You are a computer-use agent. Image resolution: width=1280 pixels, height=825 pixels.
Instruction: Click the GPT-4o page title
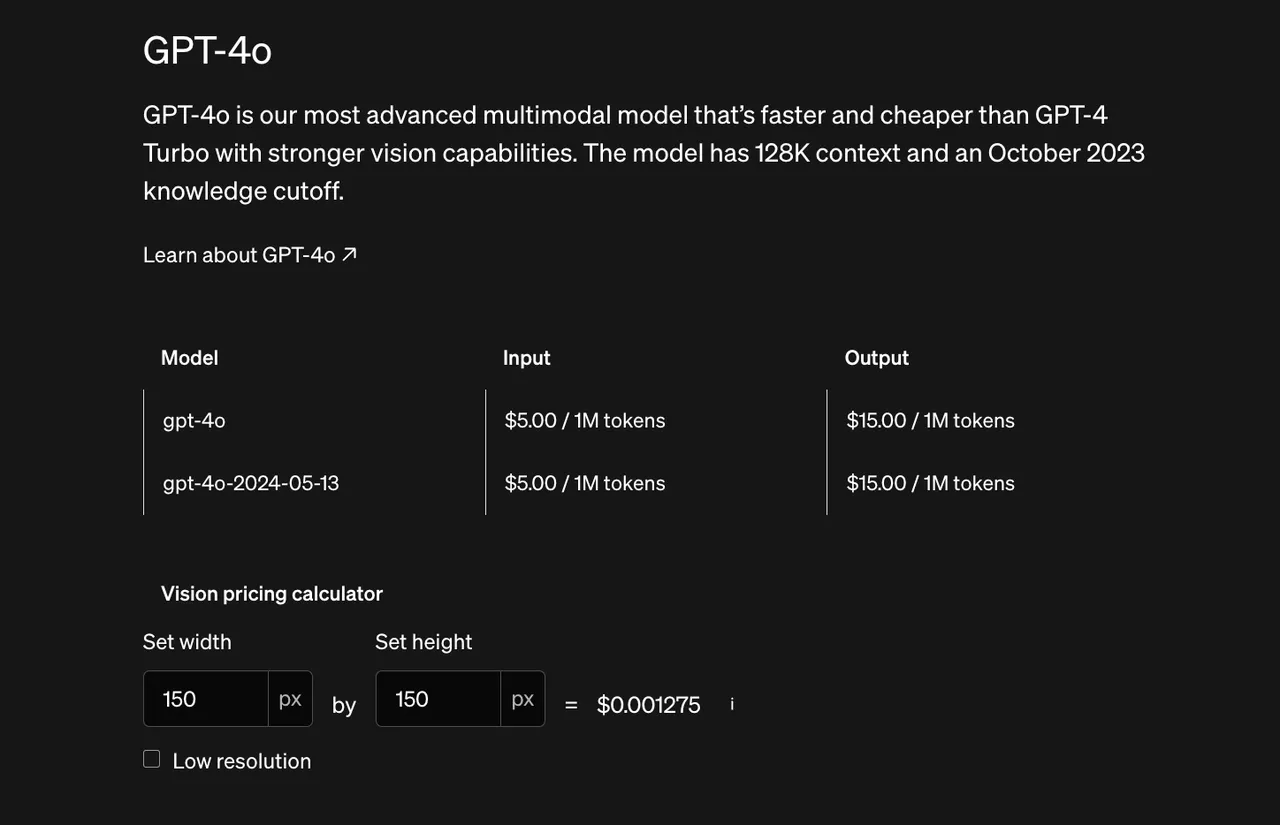coord(207,50)
